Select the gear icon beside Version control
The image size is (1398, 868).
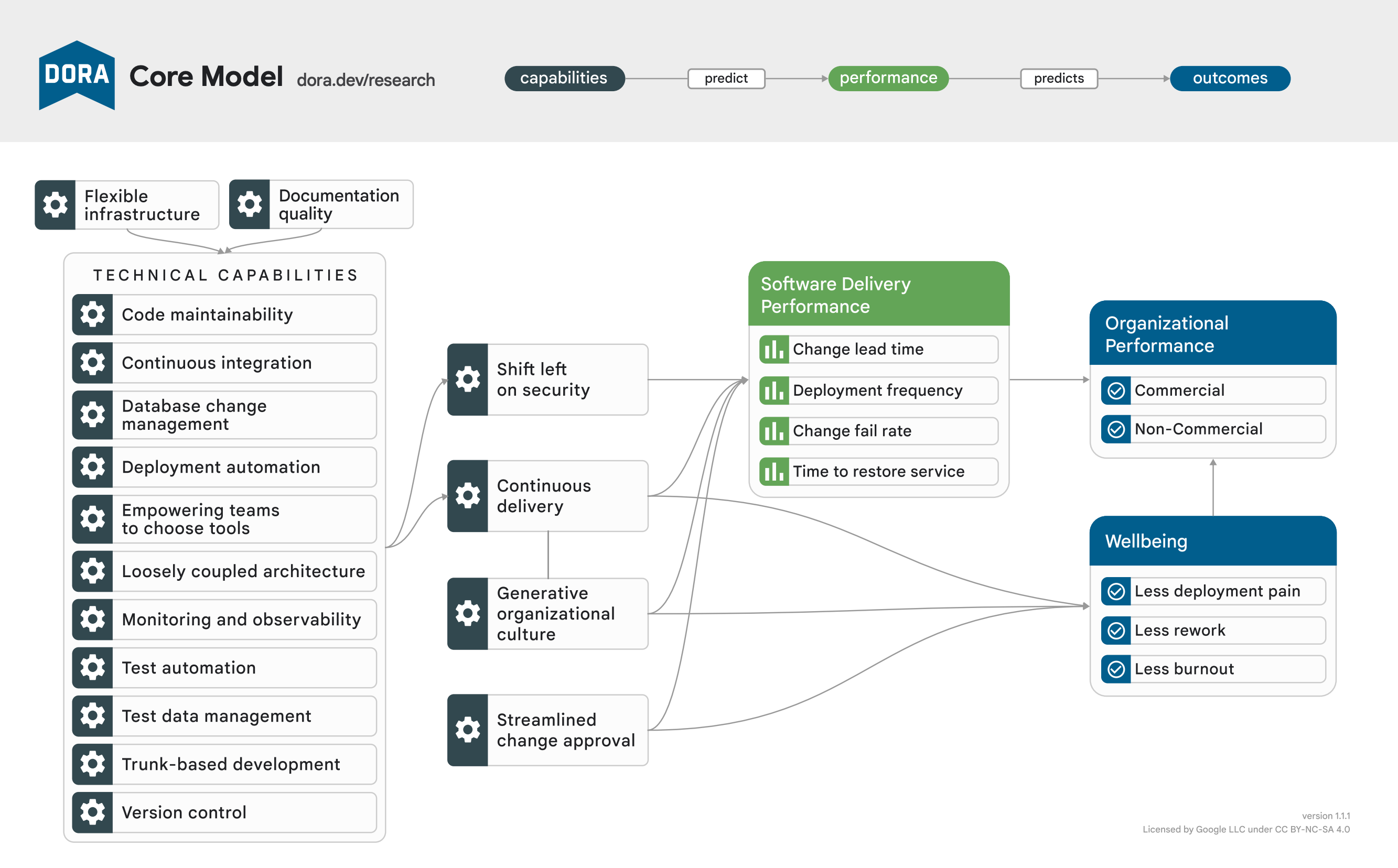tap(92, 812)
